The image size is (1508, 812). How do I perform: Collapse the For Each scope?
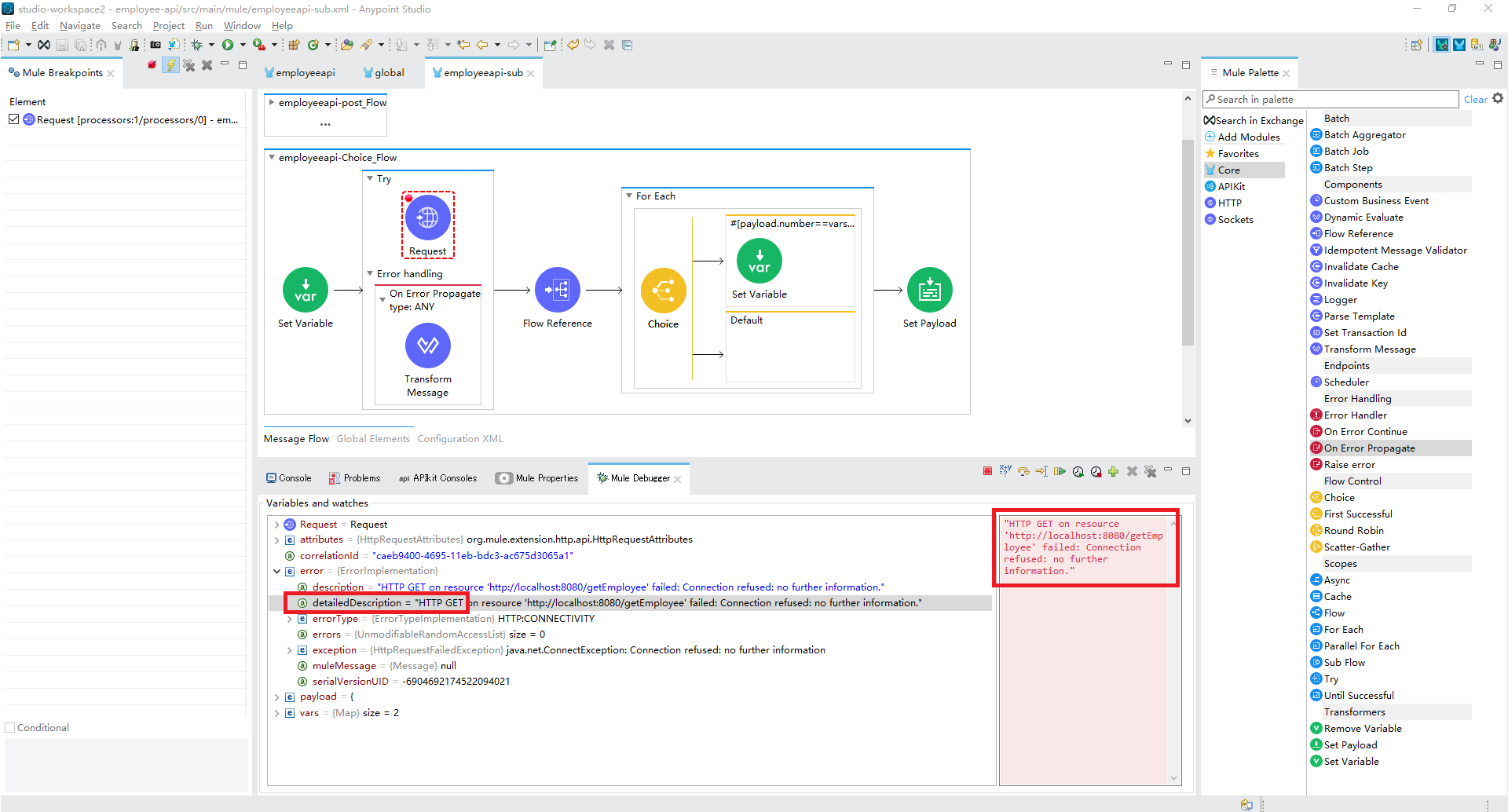pos(629,196)
